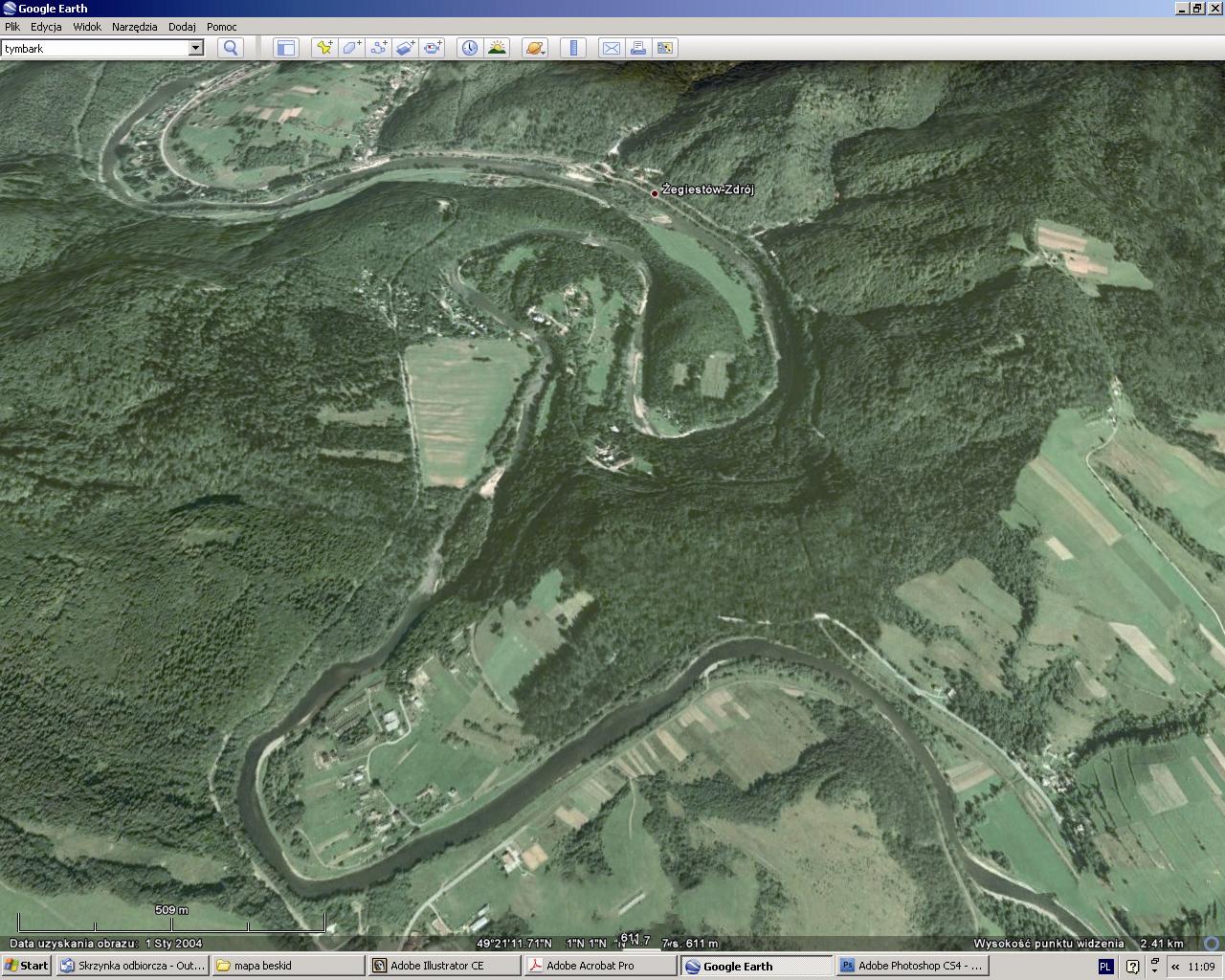Viewport: 1225px width, 980px height.
Task: Toggle historical imagery clock button
Action: click(469, 48)
